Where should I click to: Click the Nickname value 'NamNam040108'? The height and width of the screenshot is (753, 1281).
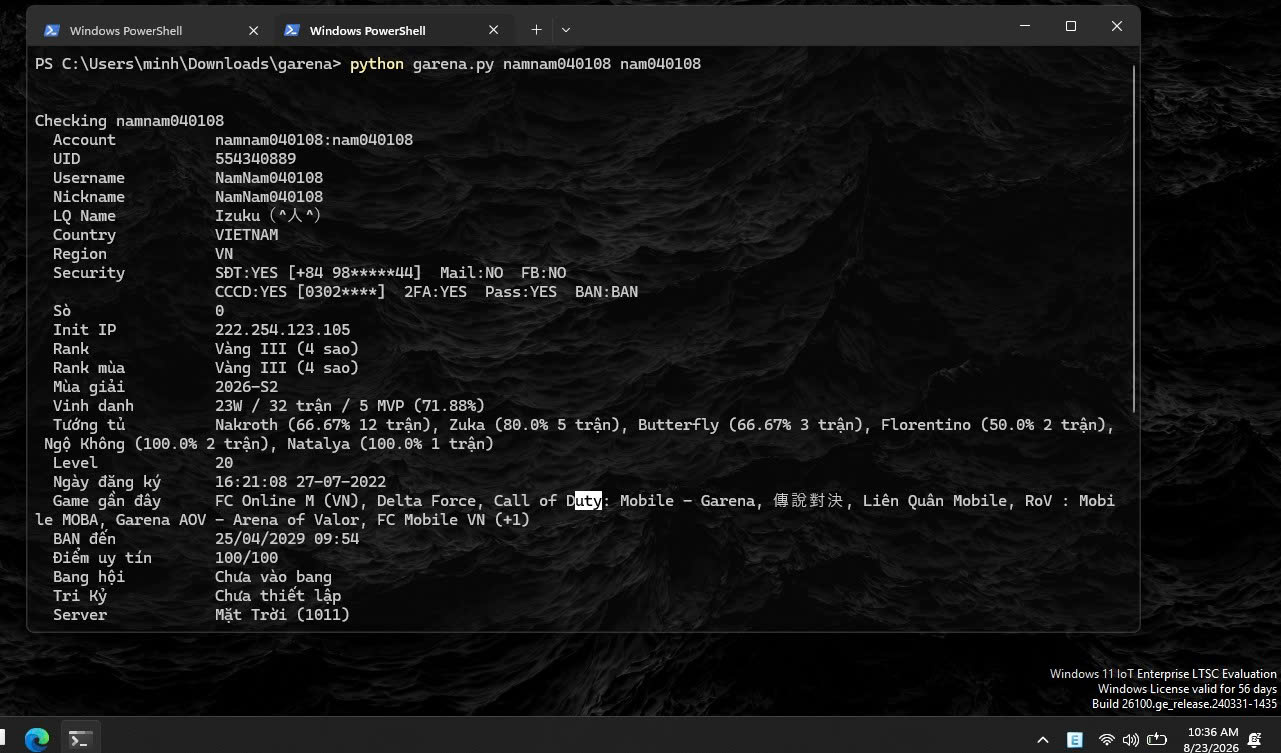point(269,197)
